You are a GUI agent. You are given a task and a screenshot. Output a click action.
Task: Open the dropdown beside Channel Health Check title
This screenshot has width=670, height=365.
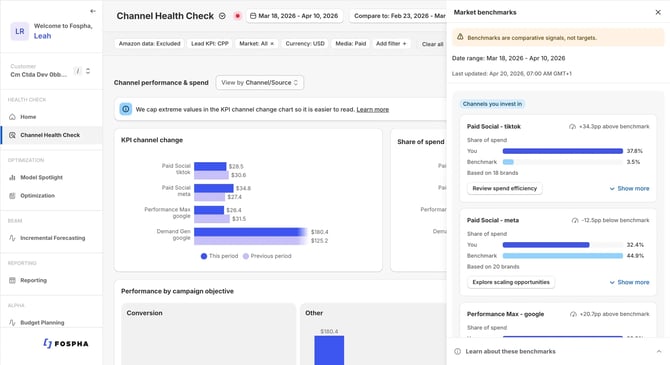click(x=222, y=16)
